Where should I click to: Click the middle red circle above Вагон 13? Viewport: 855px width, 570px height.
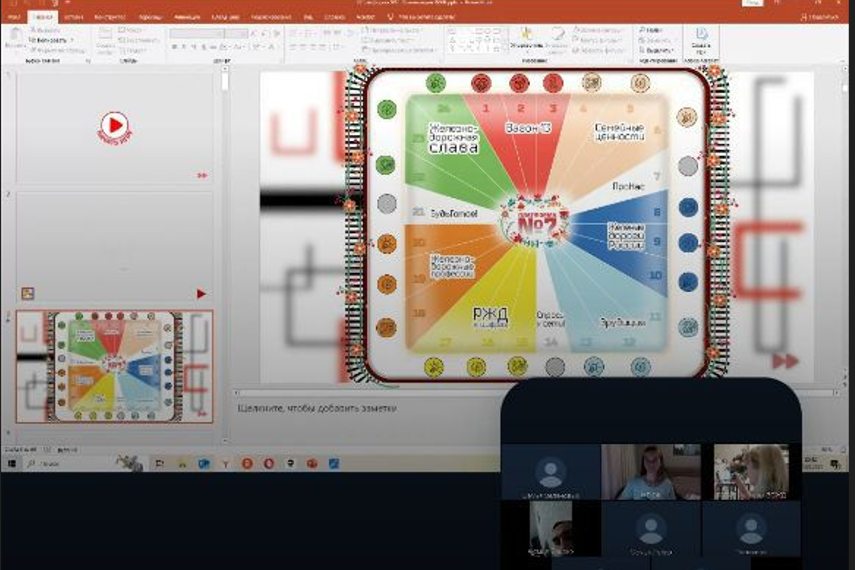518,83
